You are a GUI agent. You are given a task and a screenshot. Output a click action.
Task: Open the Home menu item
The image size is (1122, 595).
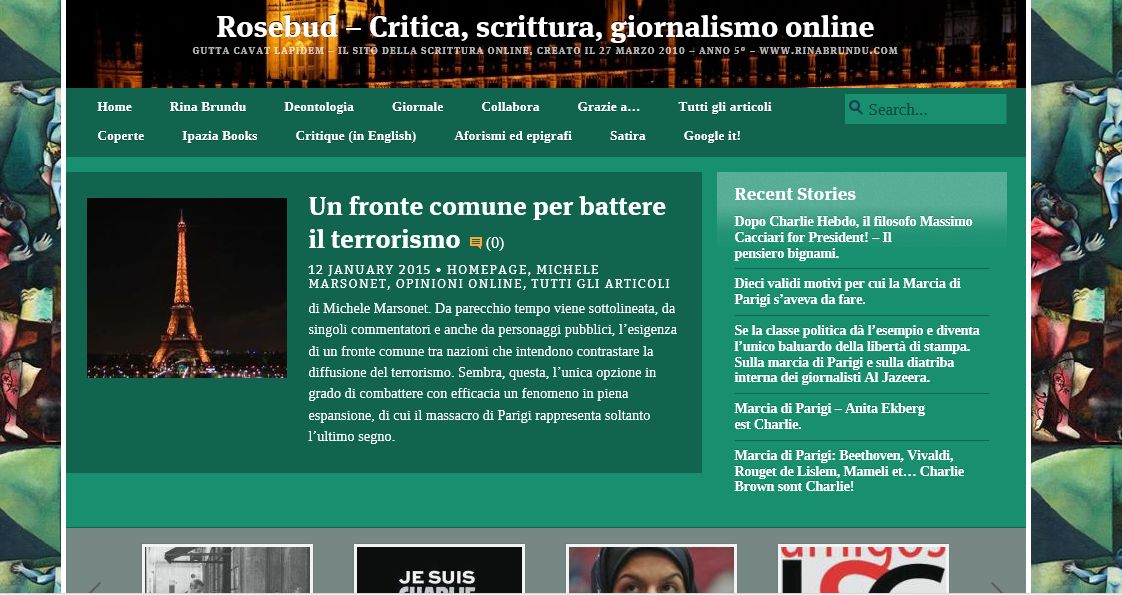point(115,107)
